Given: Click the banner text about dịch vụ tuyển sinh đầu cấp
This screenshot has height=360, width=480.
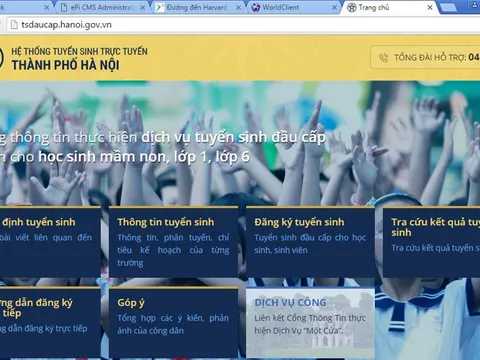Looking at the screenshot, I should click(233, 137).
